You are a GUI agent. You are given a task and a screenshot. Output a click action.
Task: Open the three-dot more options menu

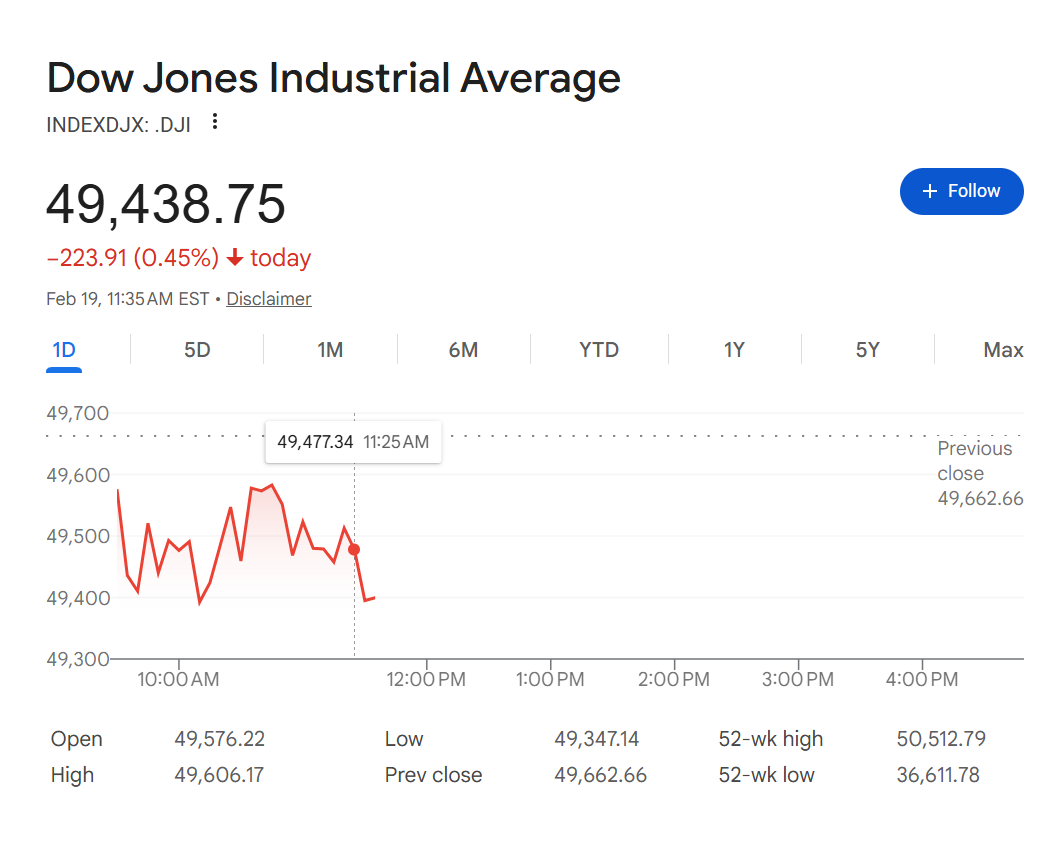(214, 123)
